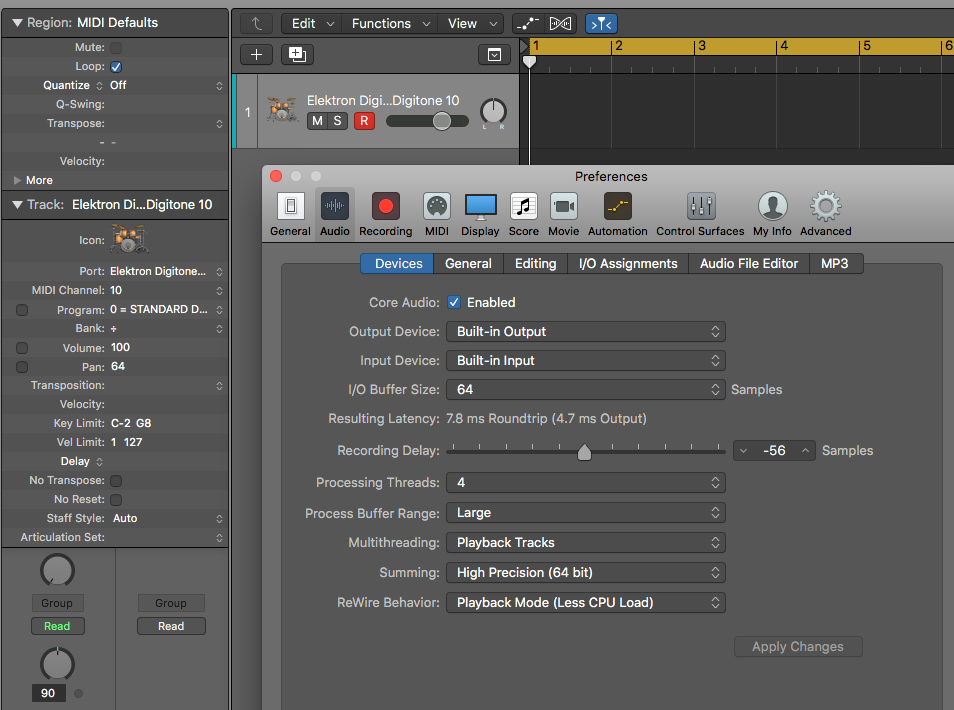Viewport: 954px width, 710px height.
Task: Enable the No Transpose checkbox
Action: point(116,481)
